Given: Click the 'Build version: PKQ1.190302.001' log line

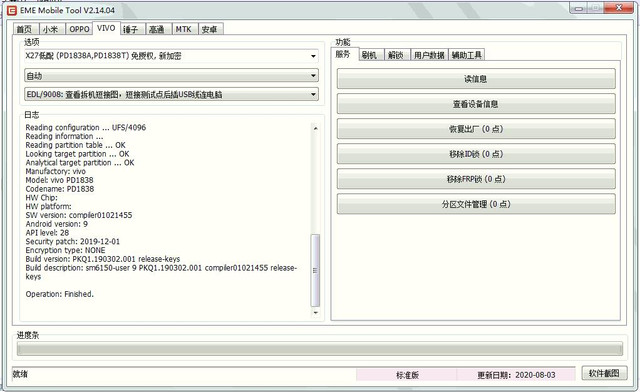Looking at the screenshot, I should click(103, 259).
